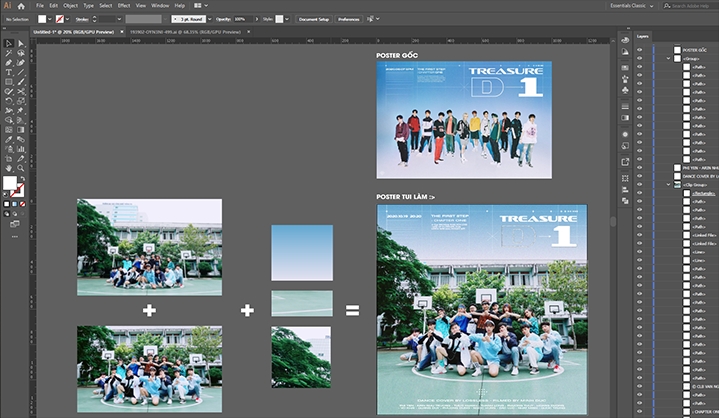Screen dimensions: 719x418
Task: Hide the POSTER GỐC layer item
Action: (x=640, y=50)
